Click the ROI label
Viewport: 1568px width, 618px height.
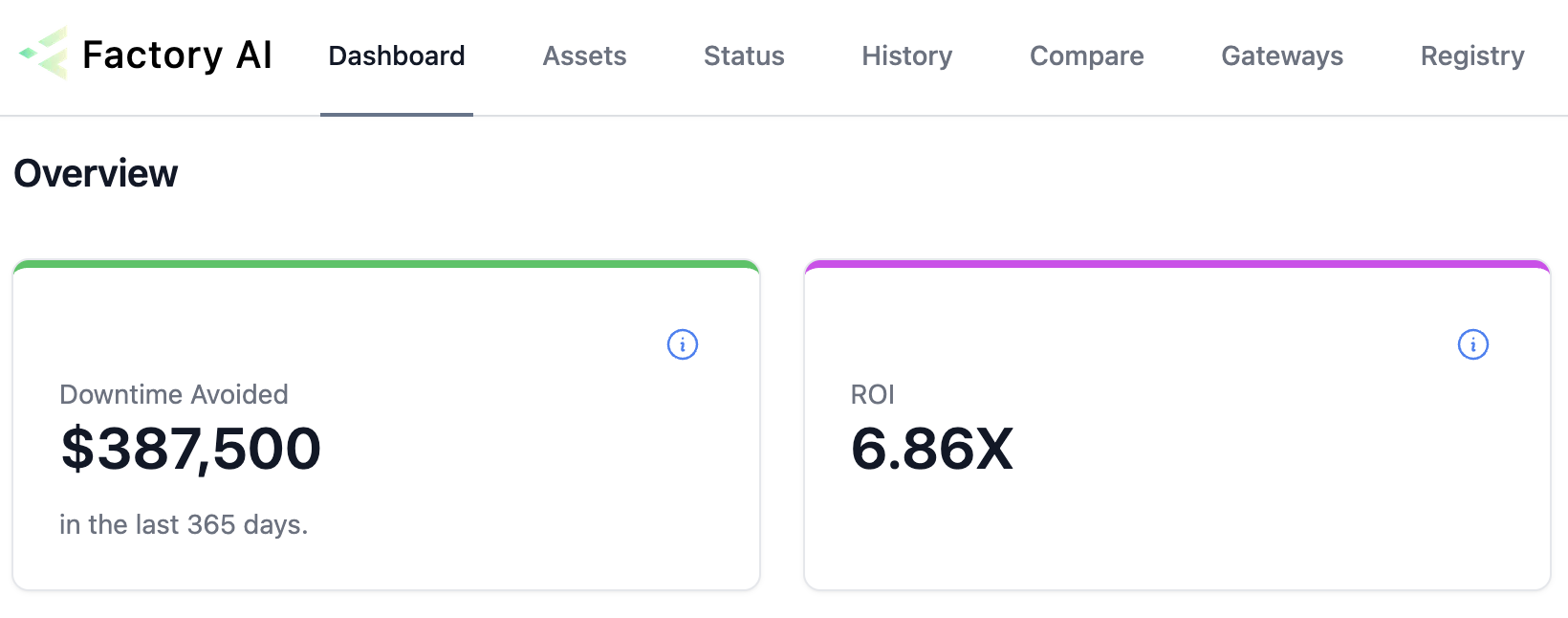click(872, 394)
